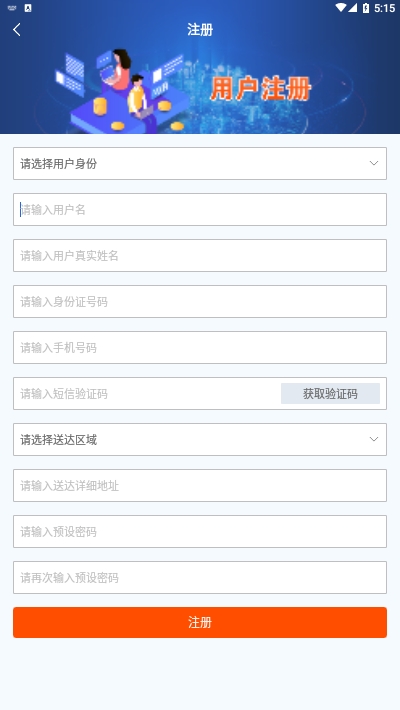
Task: Click the chevron beside 请选择送达区域
Action: pos(374,439)
